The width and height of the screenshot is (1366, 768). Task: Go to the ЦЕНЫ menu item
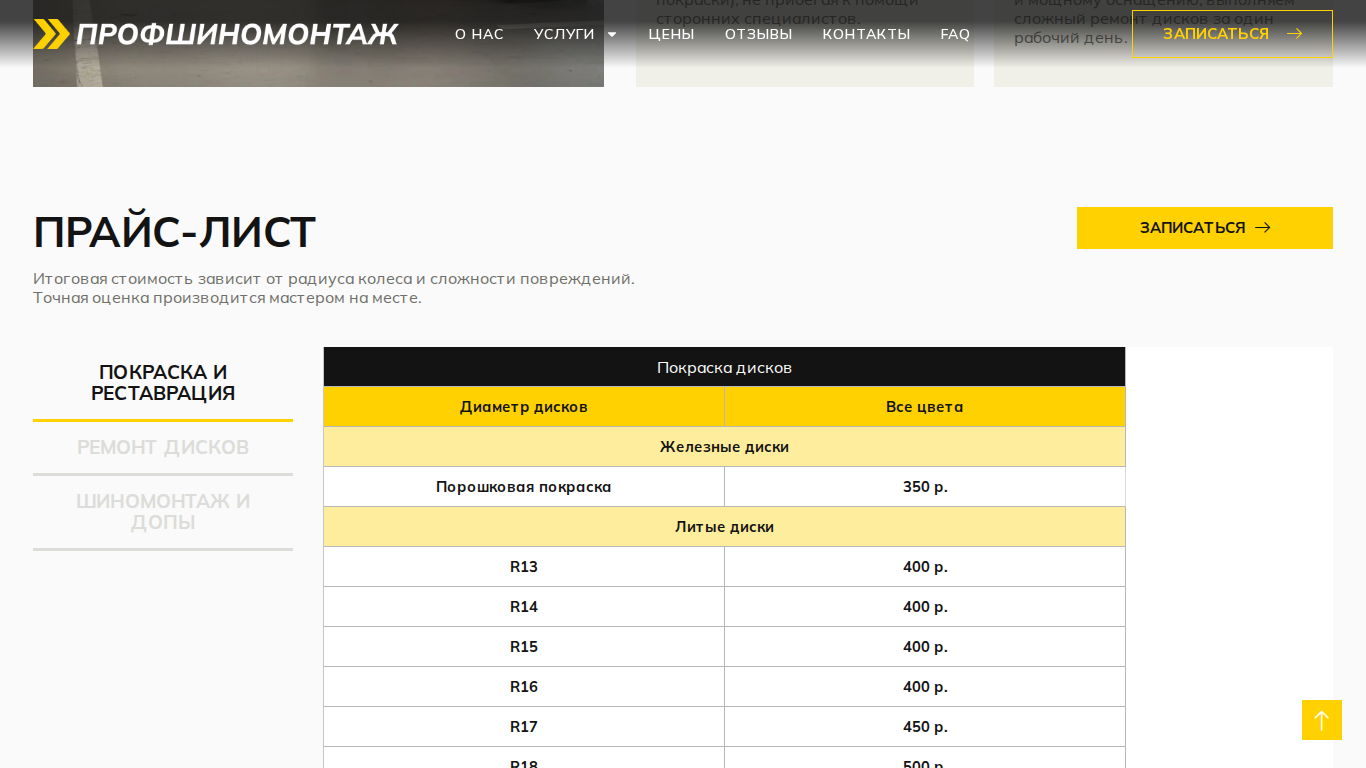(x=671, y=34)
